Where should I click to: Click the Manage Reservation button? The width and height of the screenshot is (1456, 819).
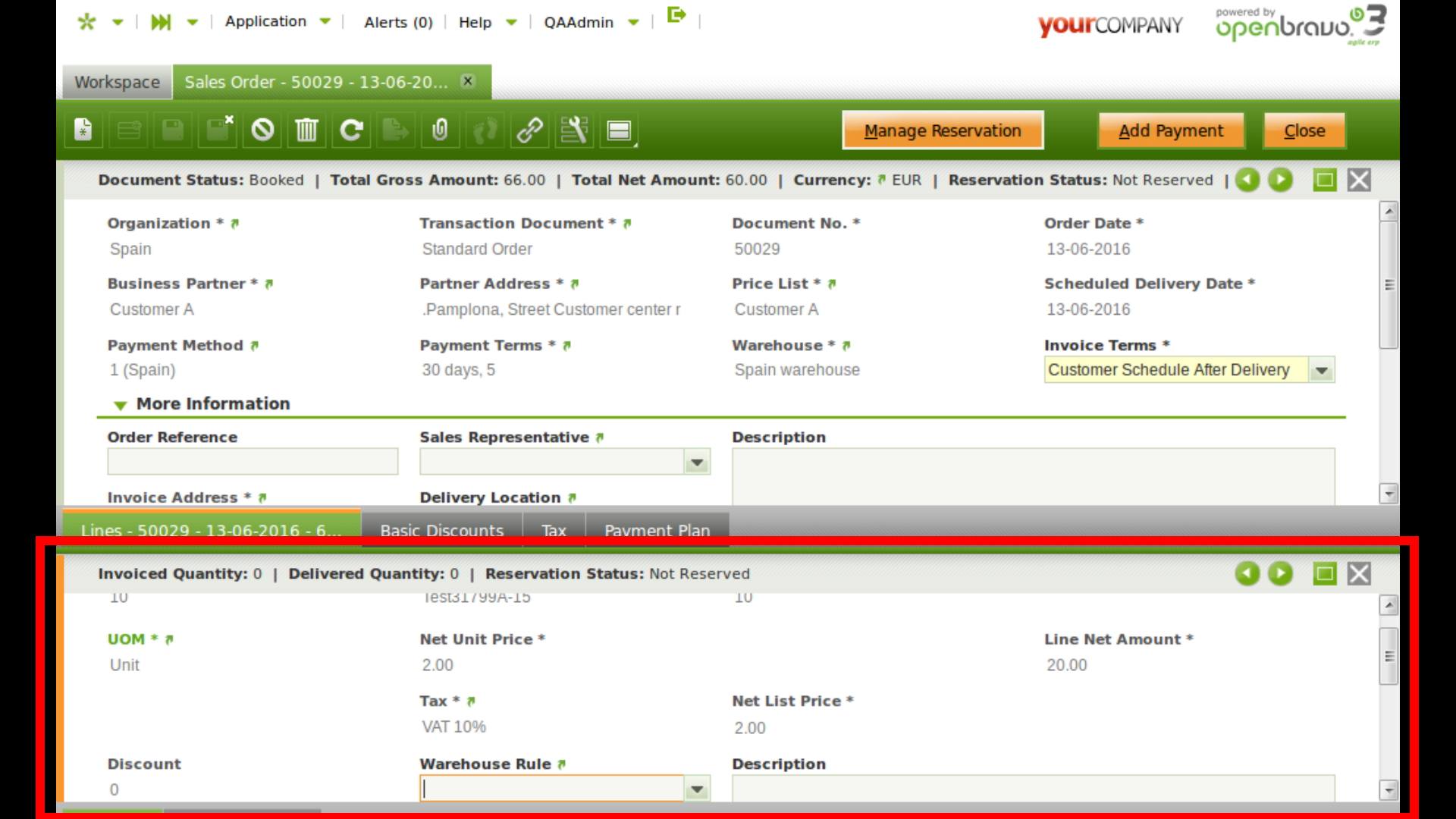[x=943, y=130]
